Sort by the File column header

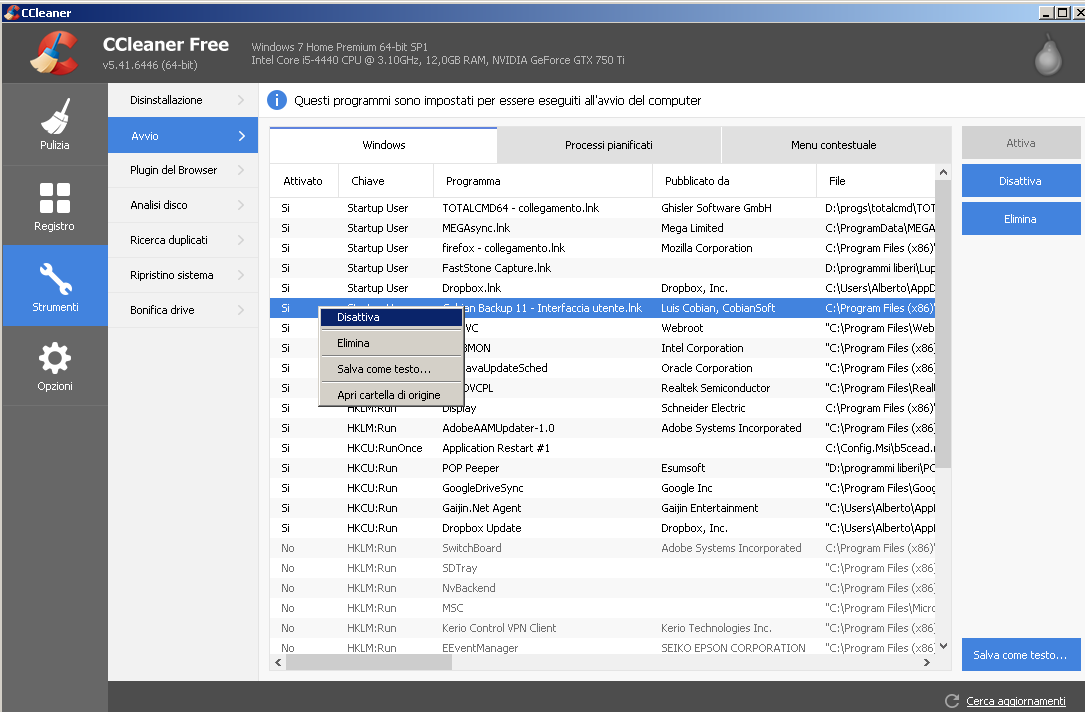click(876, 181)
